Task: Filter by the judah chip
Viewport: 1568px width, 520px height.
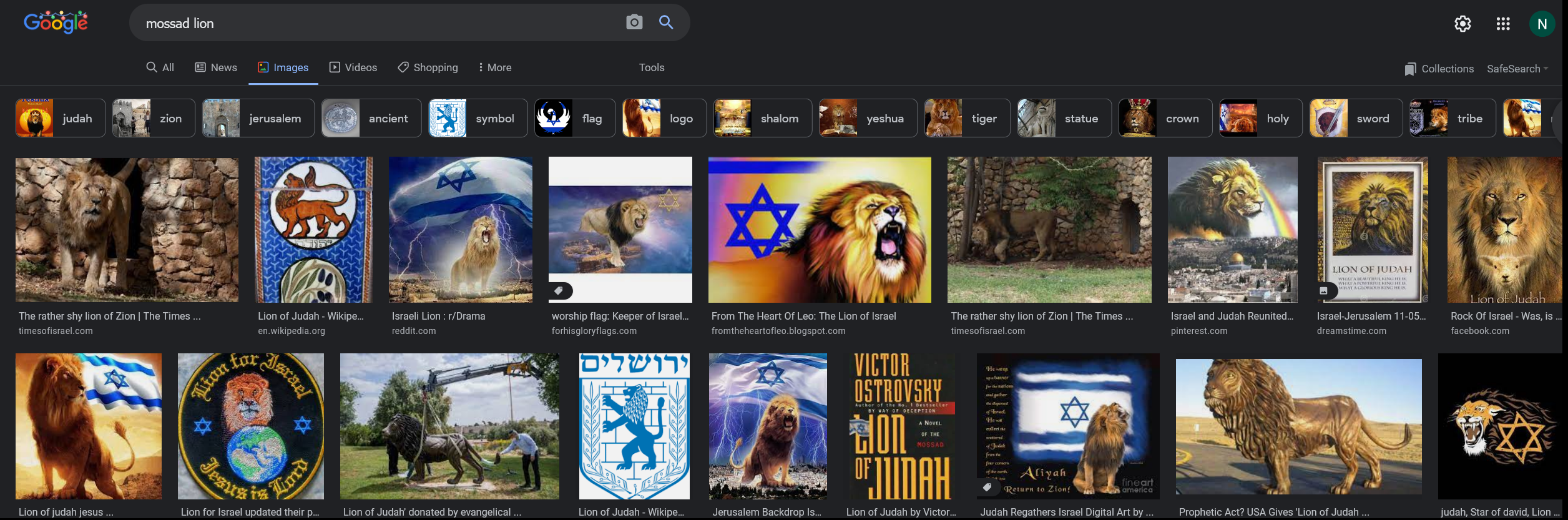Action: click(61, 118)
